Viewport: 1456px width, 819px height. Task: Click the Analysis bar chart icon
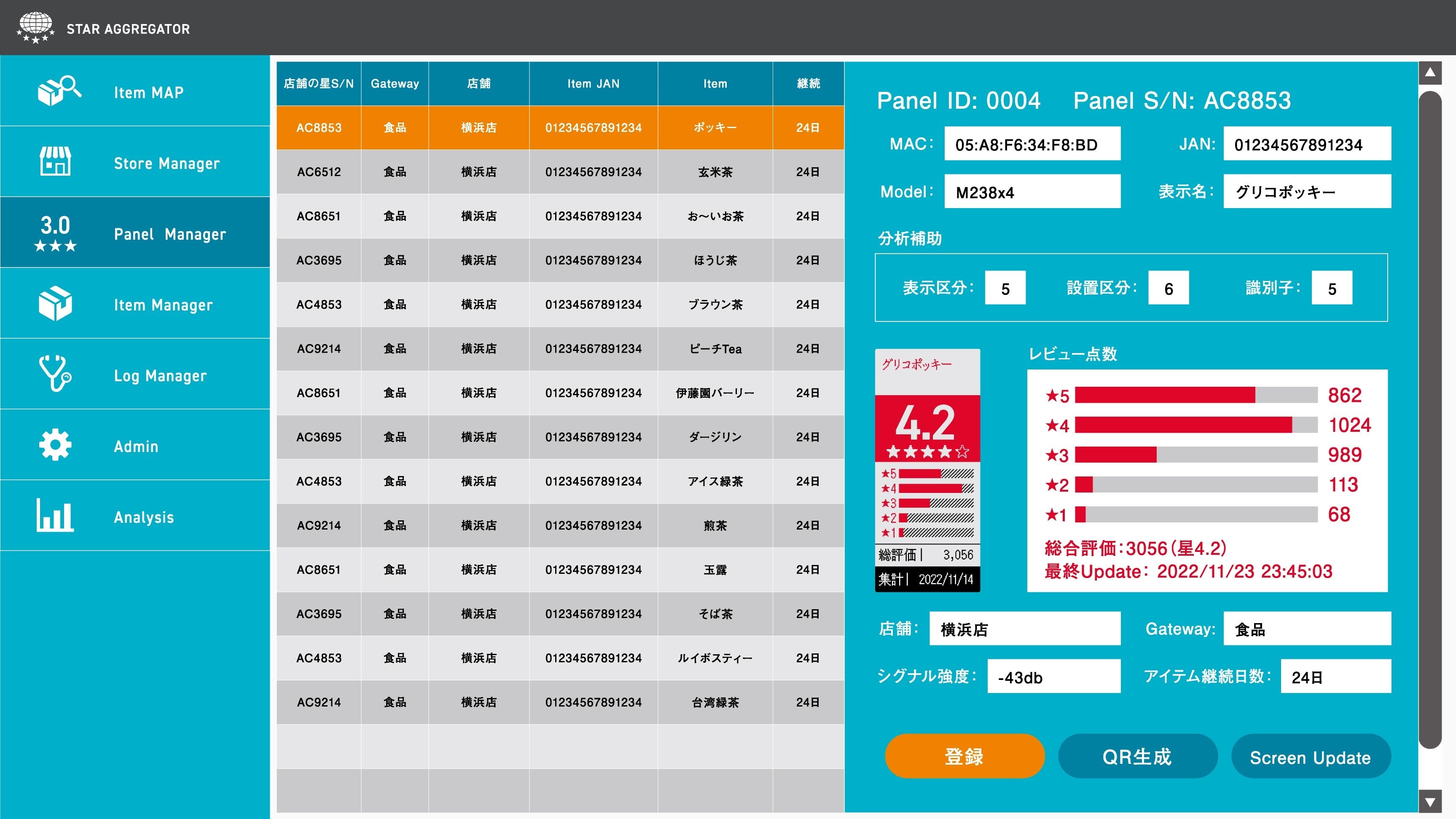pos(55,515)
